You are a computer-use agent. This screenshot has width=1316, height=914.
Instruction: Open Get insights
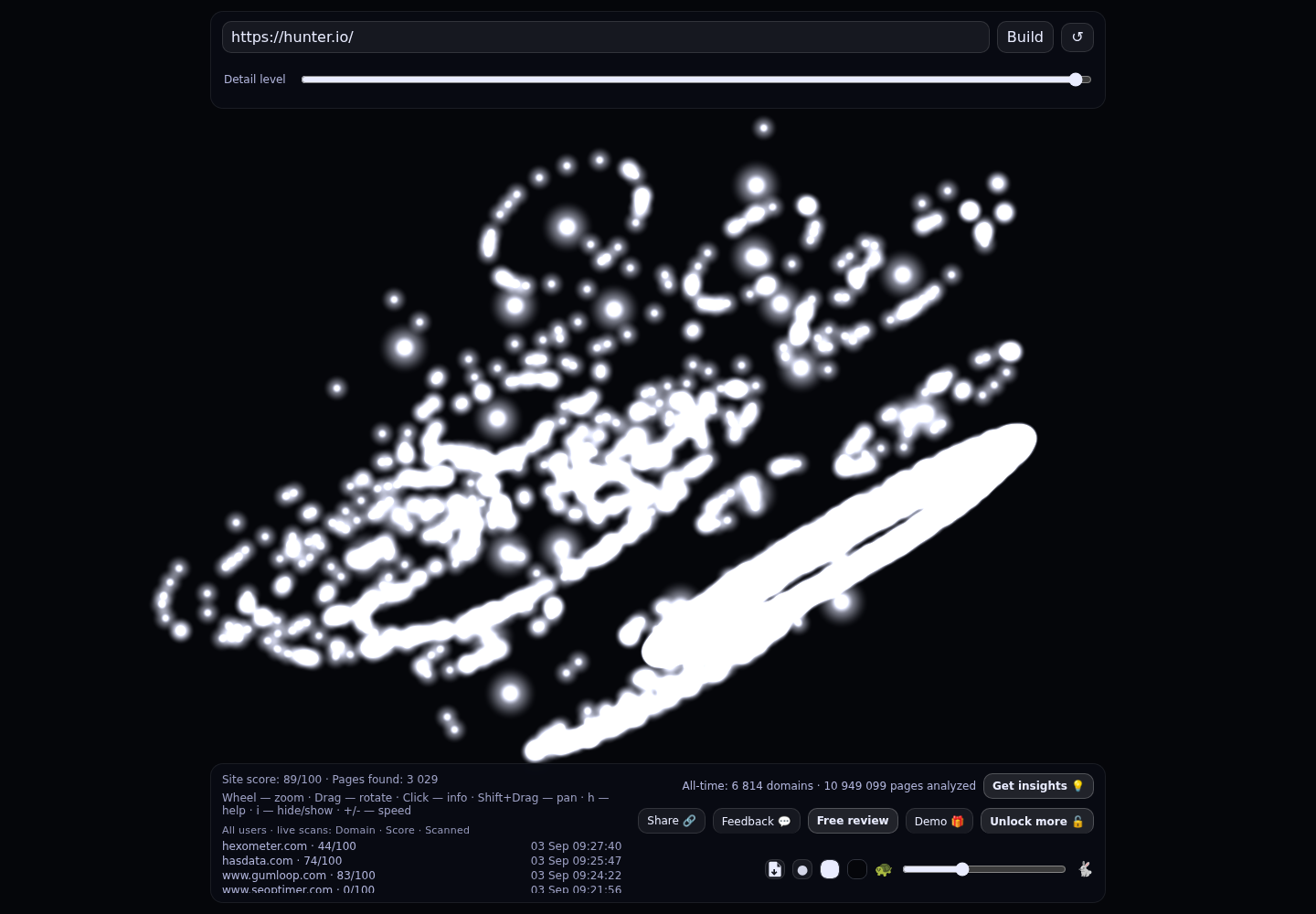point(1038,786)
